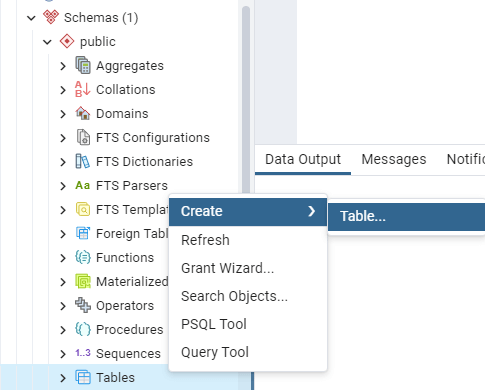Choose Table... from the Create submenu
The width and height of the screenshot is (485, 390).
coord(406,216)
